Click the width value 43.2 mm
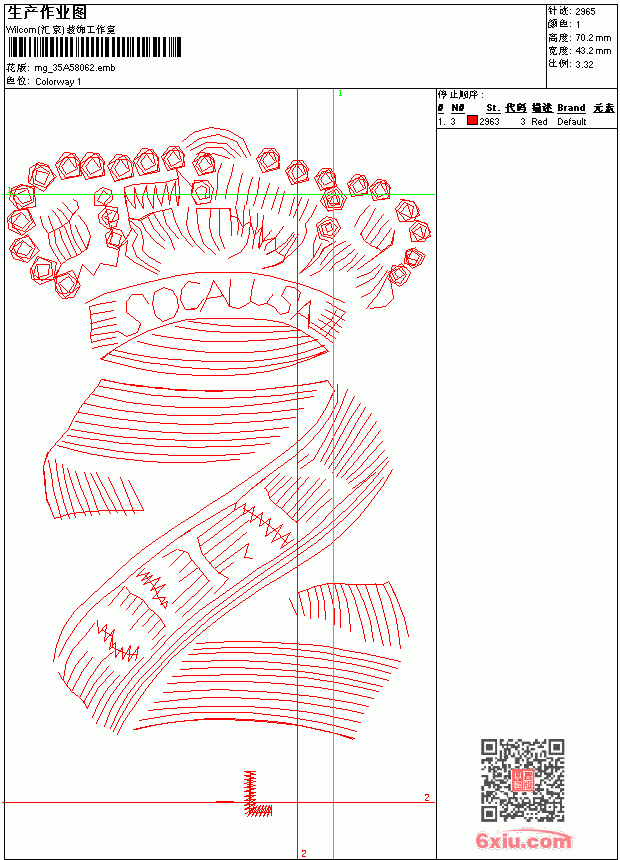Image resolution: width=620 pixels, height=860 pixels. pos(593,51)
